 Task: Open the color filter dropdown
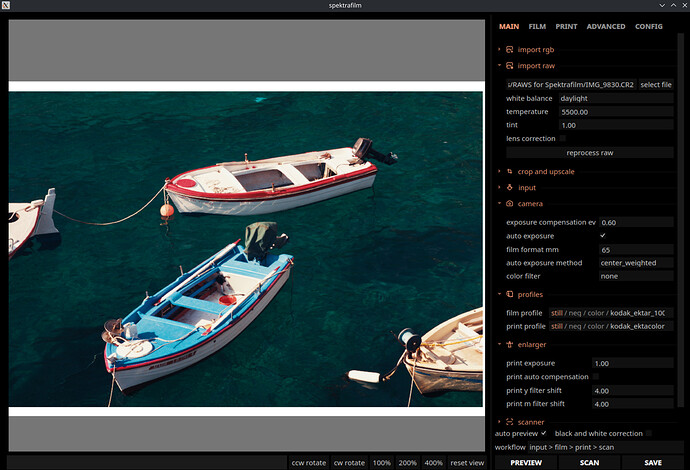coord(636,276)
